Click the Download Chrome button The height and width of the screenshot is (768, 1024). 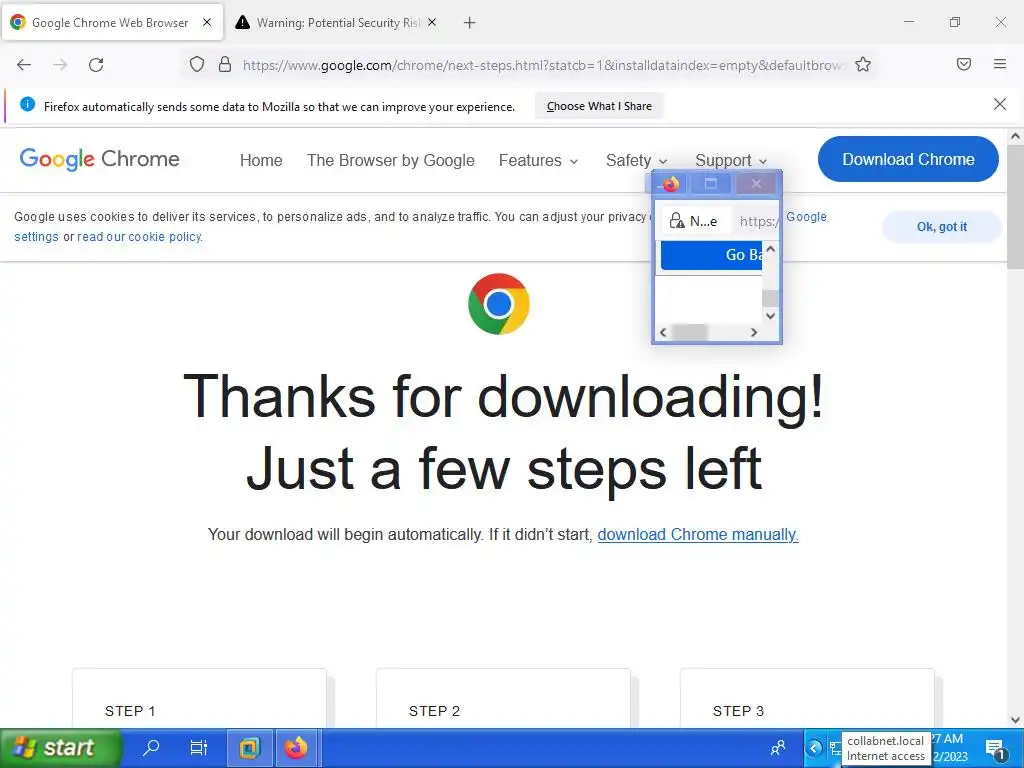tap(908, 159)
